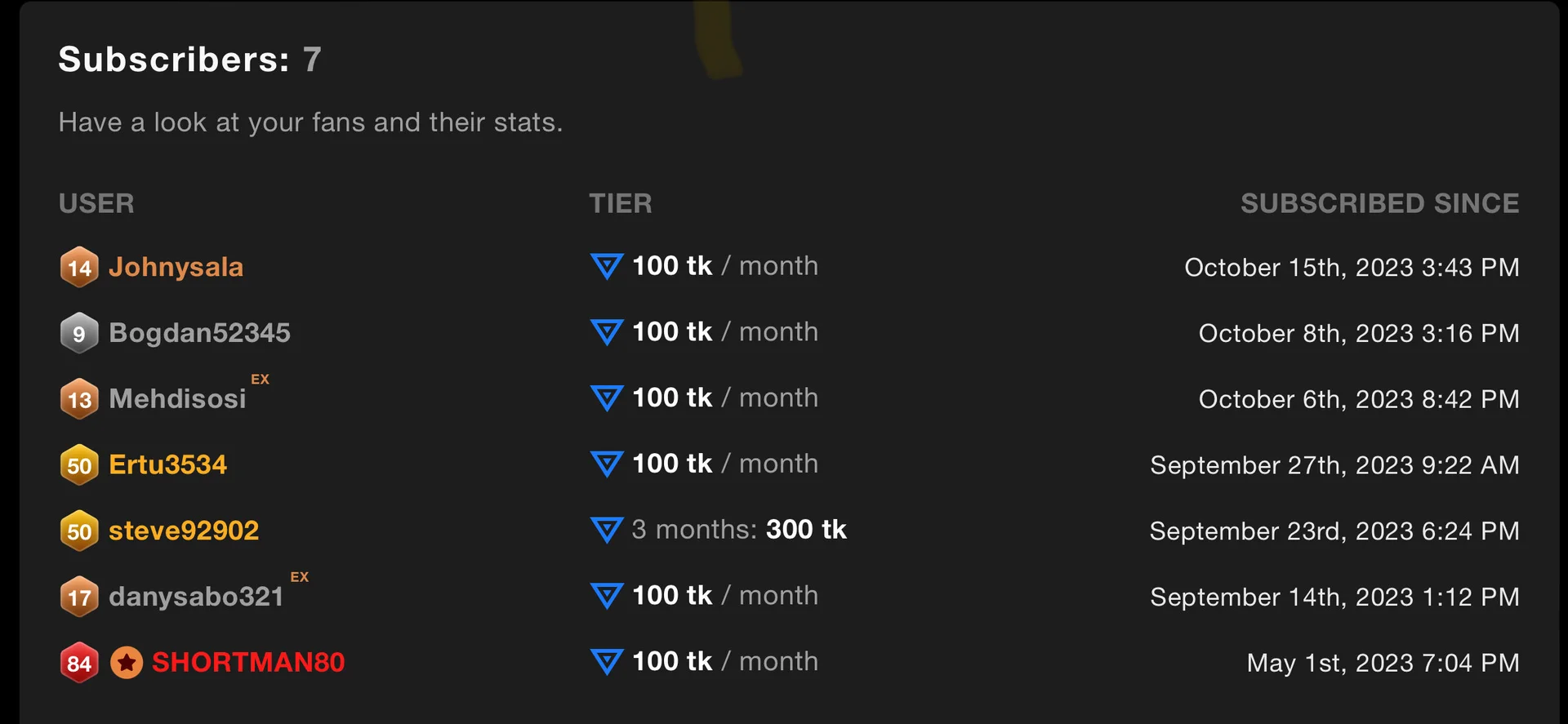Click the EX tag next to Mehdisosi
1568x724 pixels.
tap(260, 380)
